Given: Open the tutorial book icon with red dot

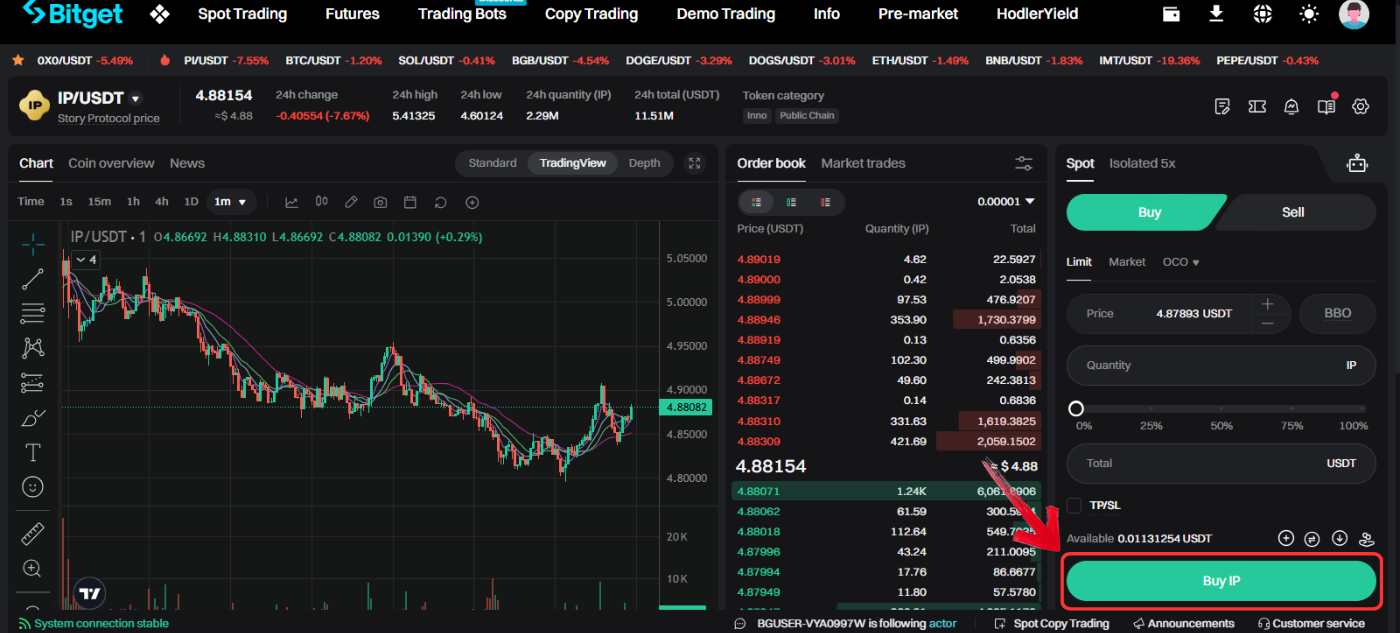Looking at the screenshot, I should coord(1327,105).
